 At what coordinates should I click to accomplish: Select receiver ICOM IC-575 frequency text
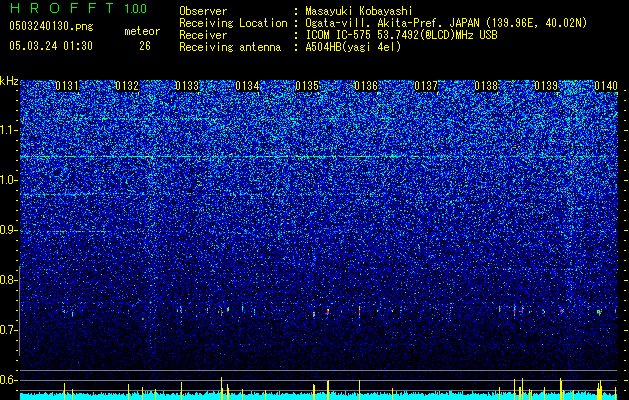(401, 35)
